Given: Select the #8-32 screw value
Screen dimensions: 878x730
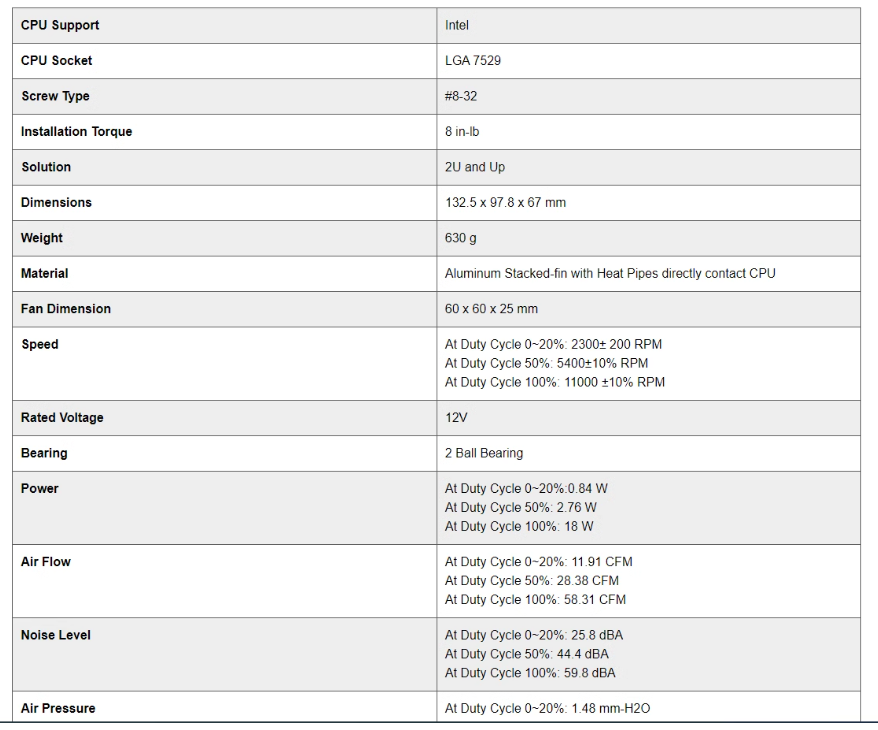Looking at the screenshot, I should coord(462,96).
